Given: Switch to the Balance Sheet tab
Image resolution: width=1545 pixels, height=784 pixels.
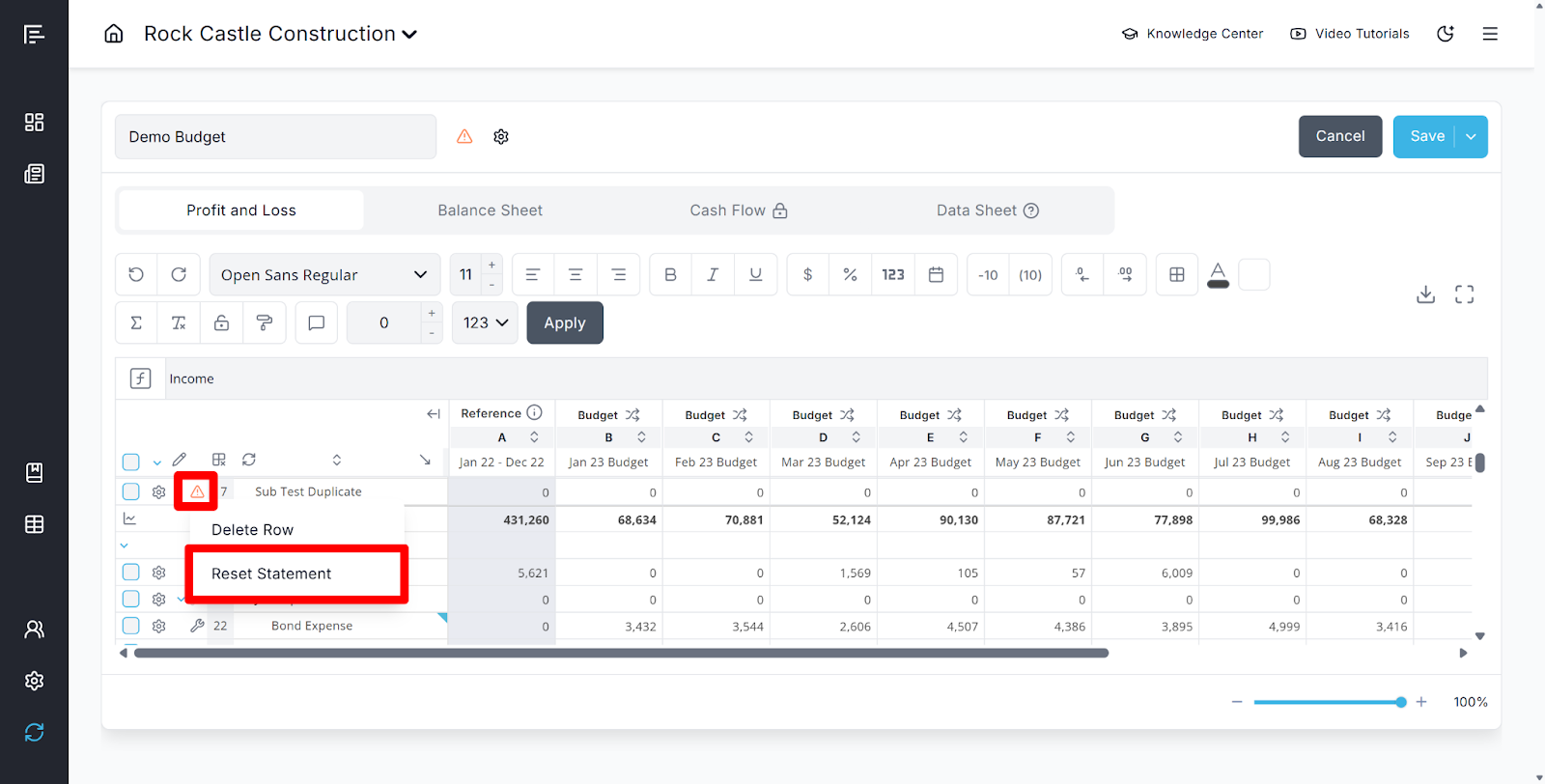Looking at the screenshot, I should click(x=490, y=210).
